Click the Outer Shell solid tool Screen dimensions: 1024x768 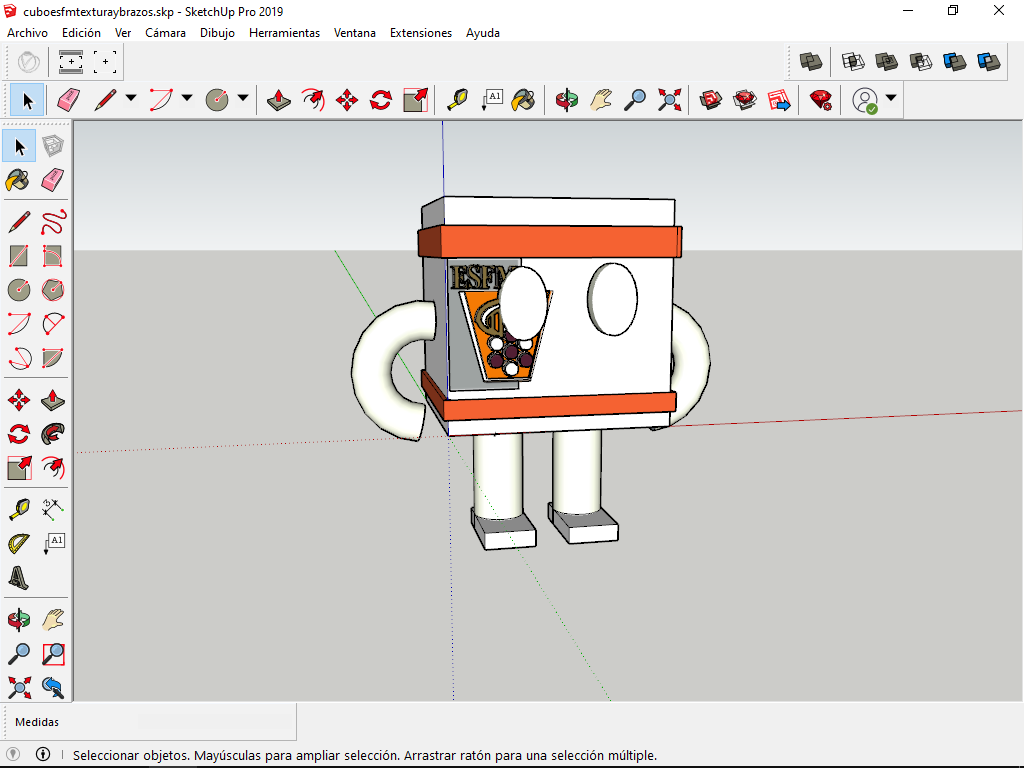coord(810,62)
